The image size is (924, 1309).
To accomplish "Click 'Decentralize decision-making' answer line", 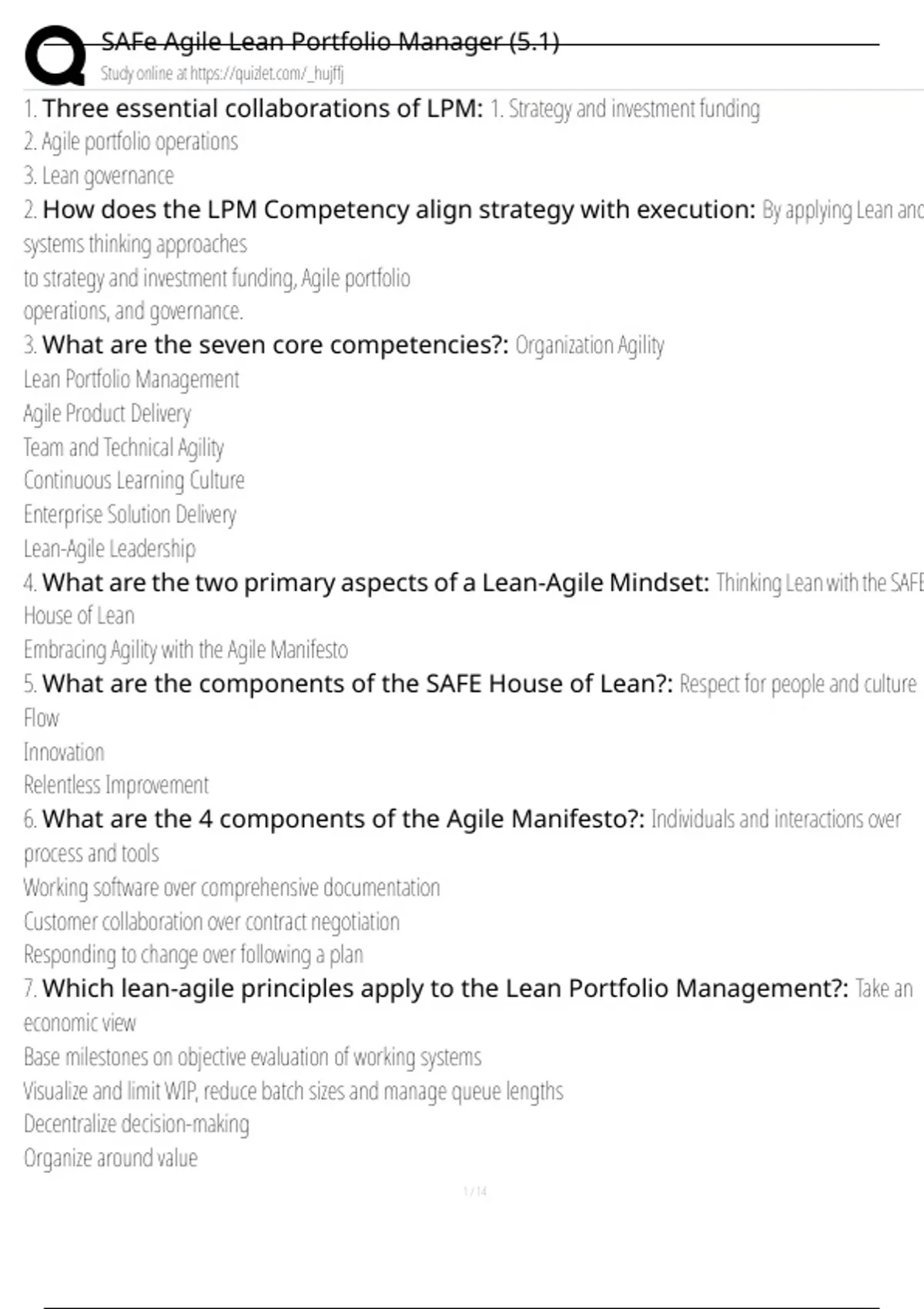I will click(x=136, y=1124).
